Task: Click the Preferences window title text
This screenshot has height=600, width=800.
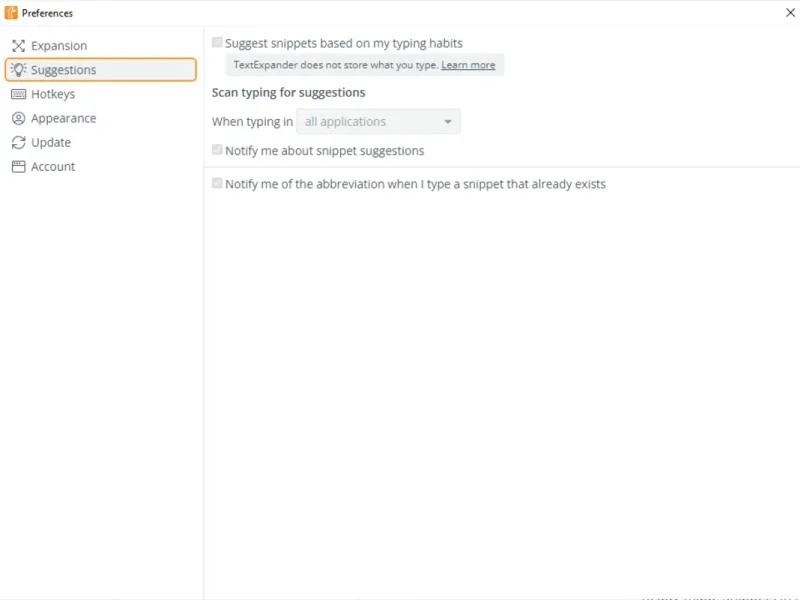Action: [x=47, y=13]
